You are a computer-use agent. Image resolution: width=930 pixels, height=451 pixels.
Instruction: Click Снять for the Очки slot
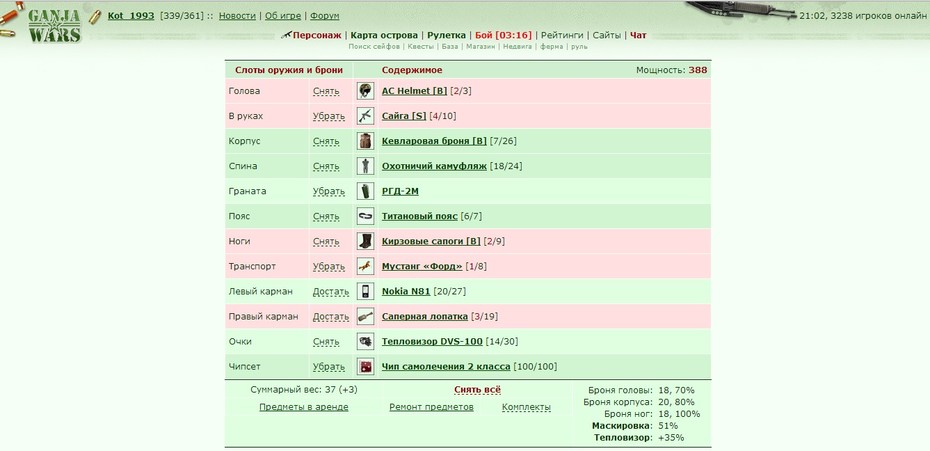click(x=326, y=342)
